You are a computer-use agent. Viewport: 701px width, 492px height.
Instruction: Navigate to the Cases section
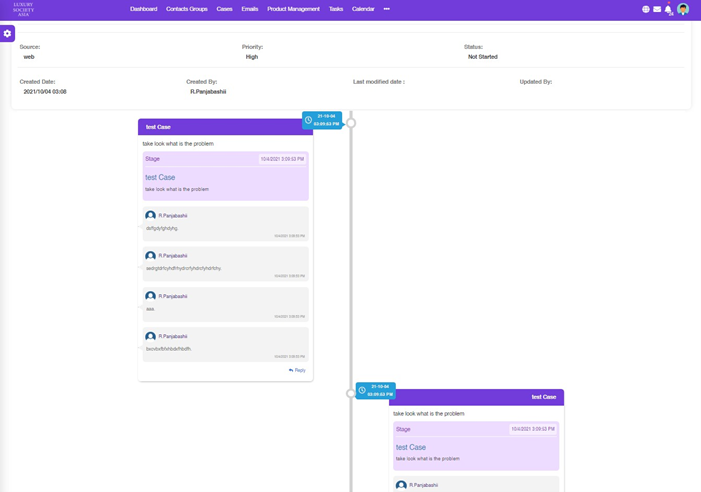[x=224, y=9]
